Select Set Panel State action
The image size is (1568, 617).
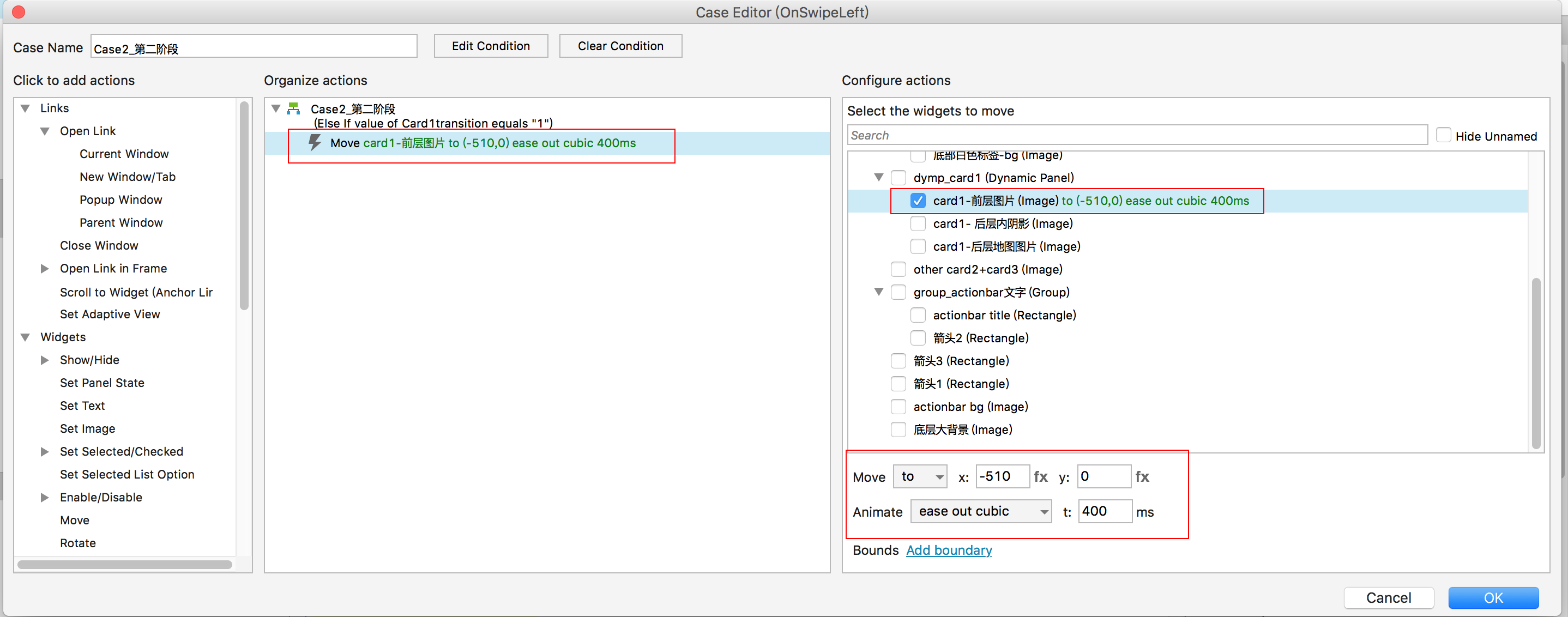pos(102,383)
